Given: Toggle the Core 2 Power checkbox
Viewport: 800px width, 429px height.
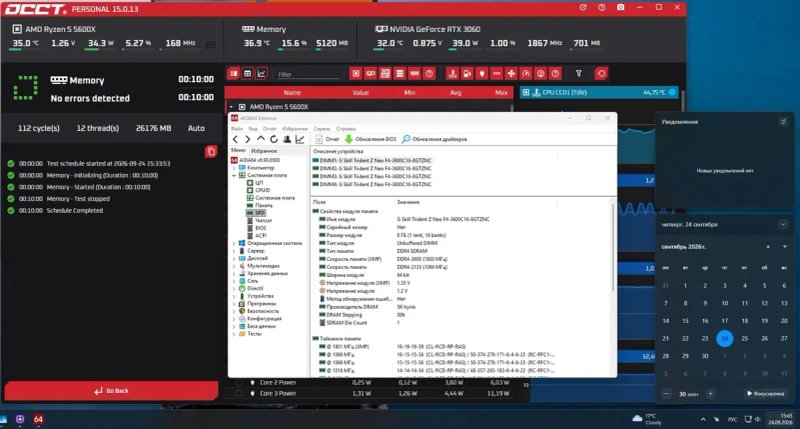Looking at the screenshot, I should click(239, 382).
